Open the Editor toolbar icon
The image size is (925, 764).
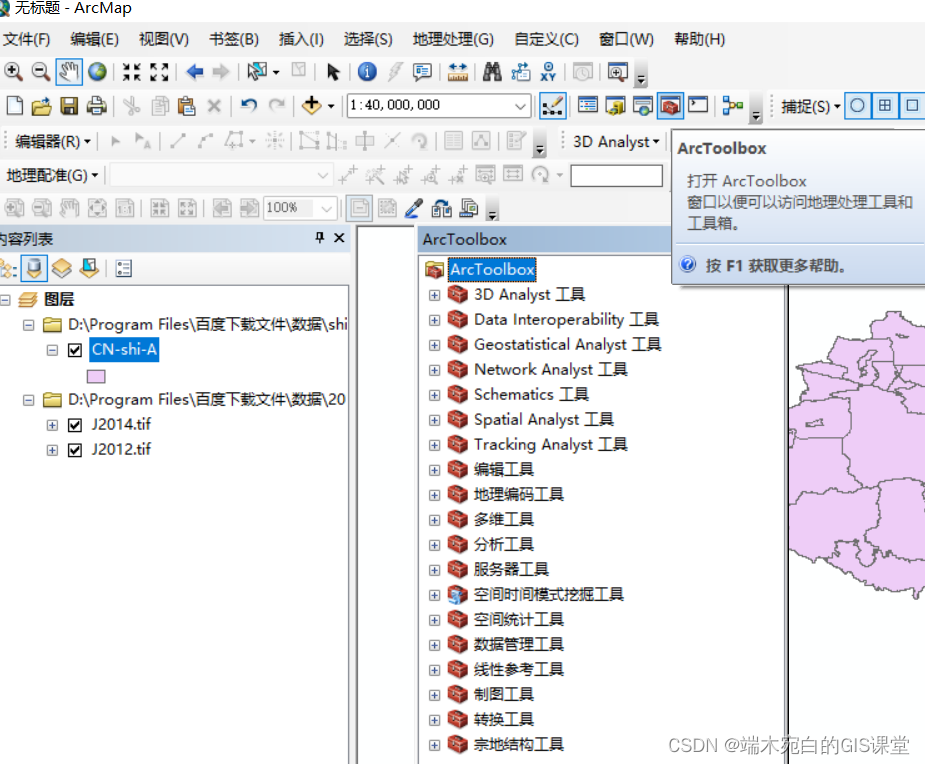553,106
